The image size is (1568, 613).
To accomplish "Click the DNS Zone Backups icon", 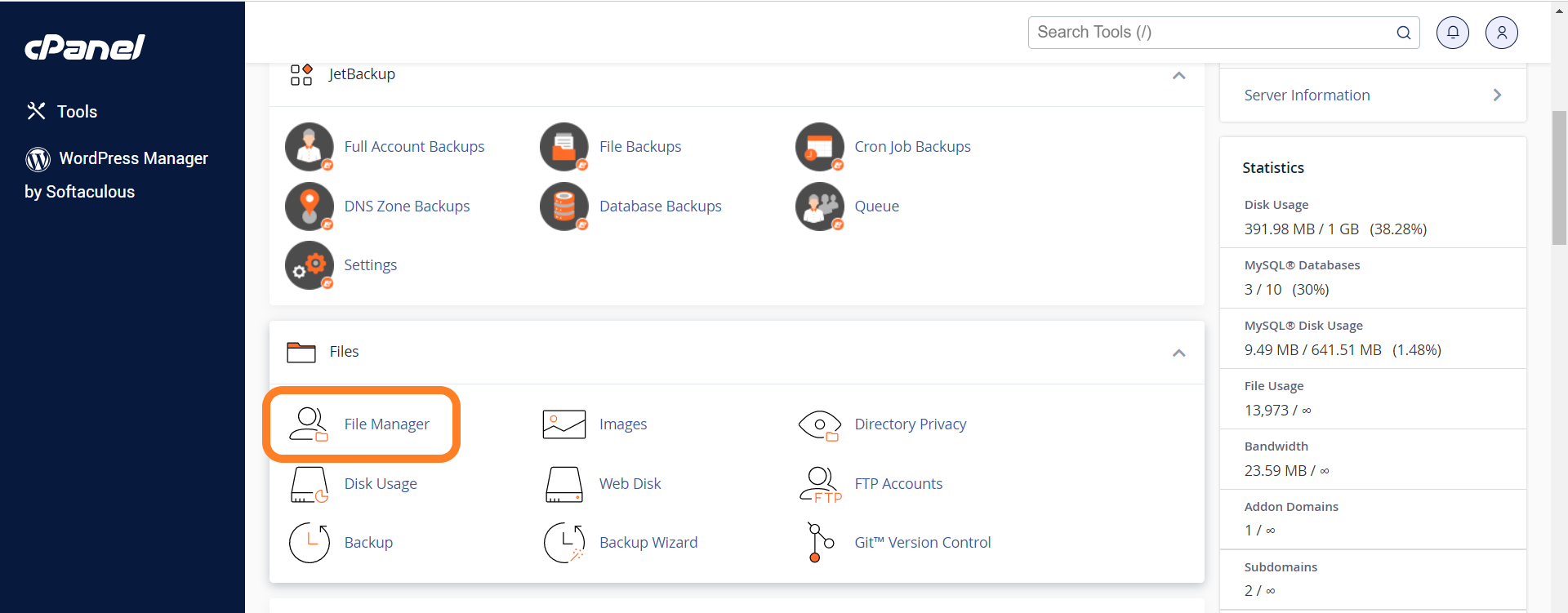I will click(x=310, y=207).
